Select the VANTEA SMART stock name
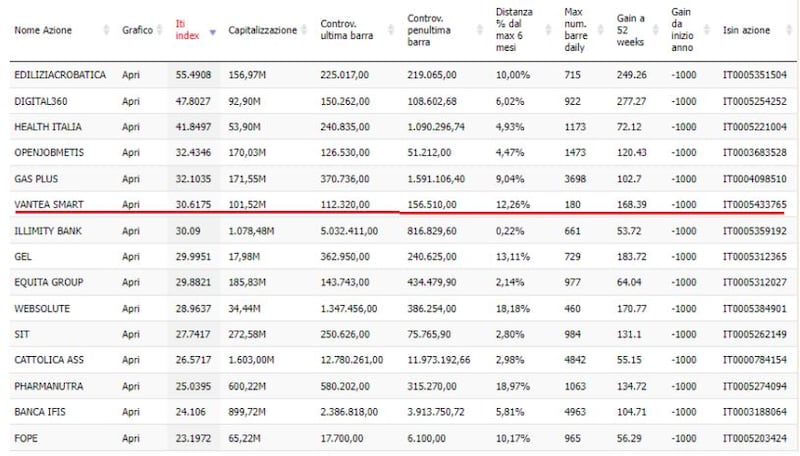 tap(49, 205)
